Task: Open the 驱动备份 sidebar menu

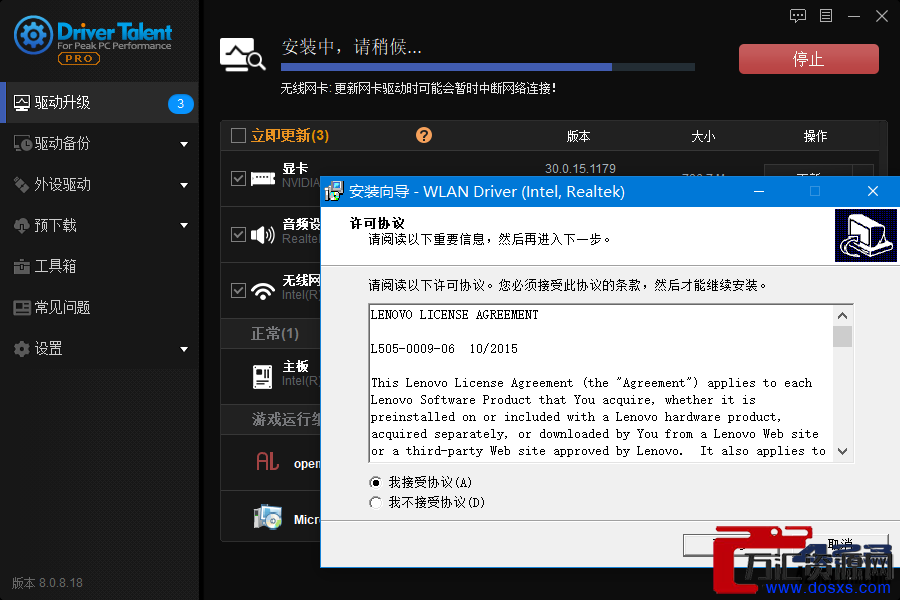Action: point(99,144)
